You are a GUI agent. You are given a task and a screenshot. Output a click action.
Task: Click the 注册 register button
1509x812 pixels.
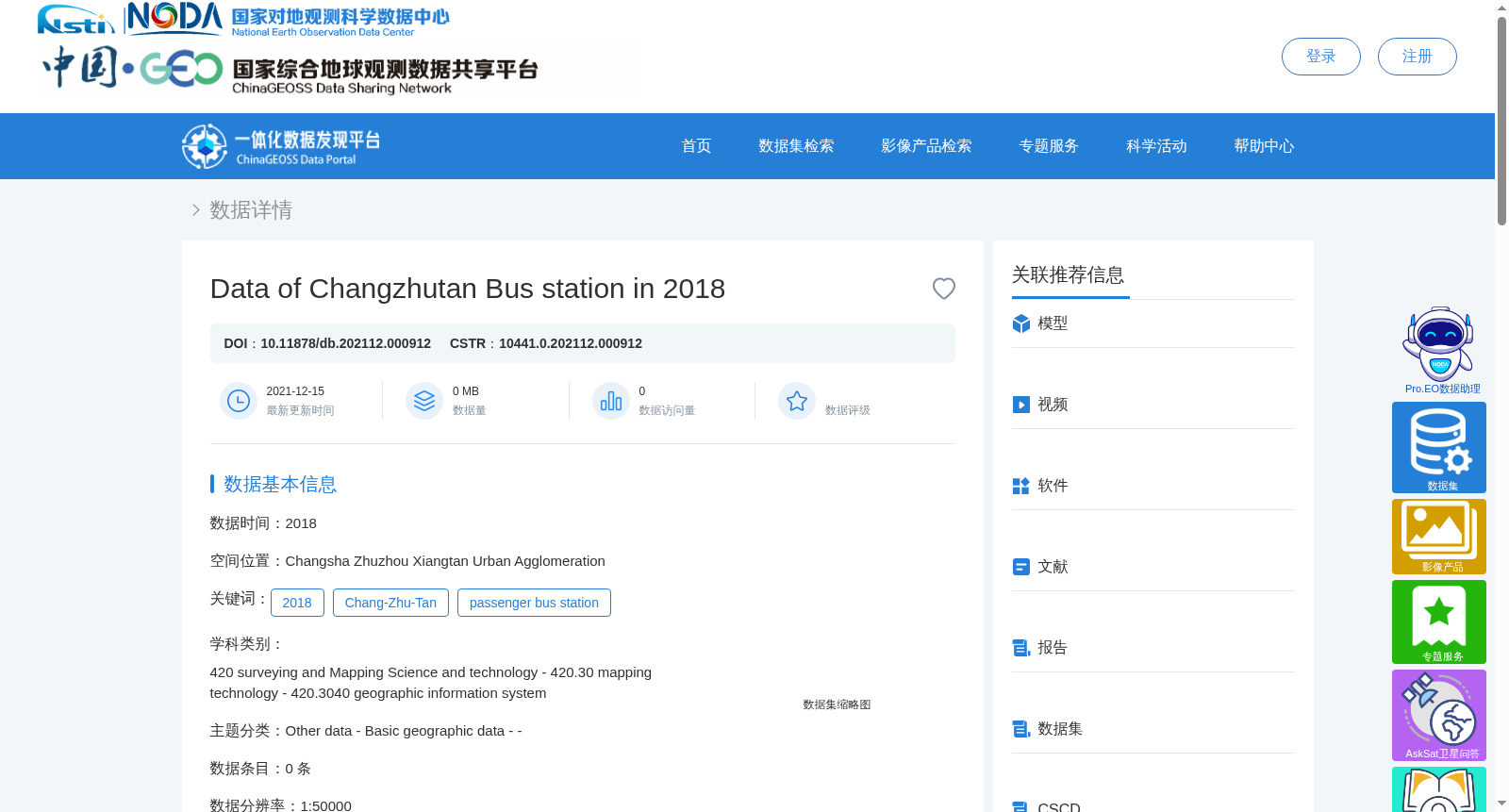coord(1417,57)
